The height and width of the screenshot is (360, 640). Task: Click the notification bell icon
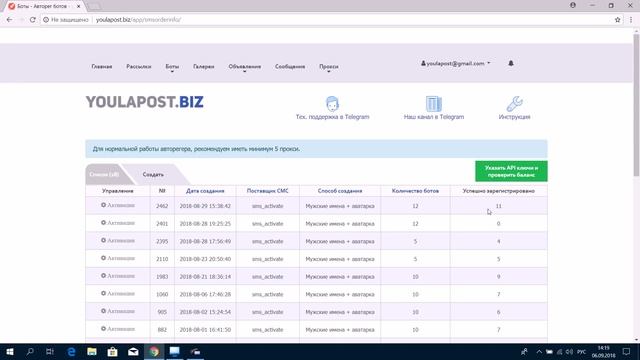(x=511, y=63)
